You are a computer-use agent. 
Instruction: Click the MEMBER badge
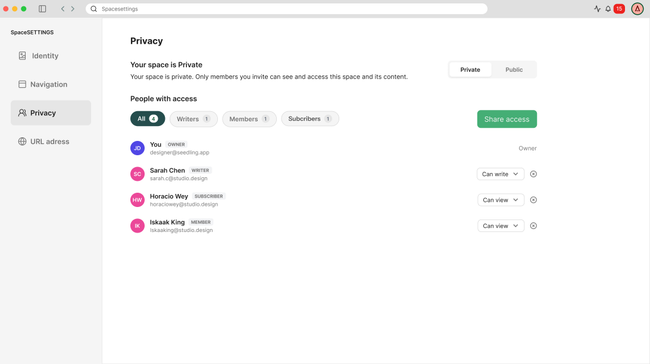click(201, 222)
